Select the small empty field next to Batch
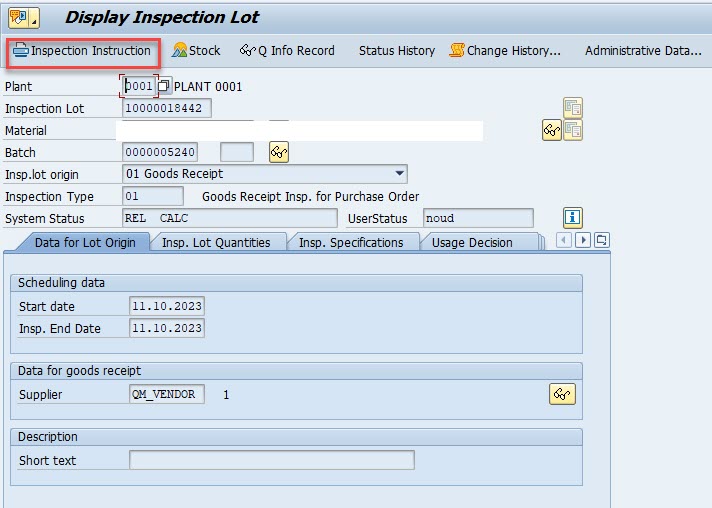This screenshot has height=508, width=712. [237, 152]
